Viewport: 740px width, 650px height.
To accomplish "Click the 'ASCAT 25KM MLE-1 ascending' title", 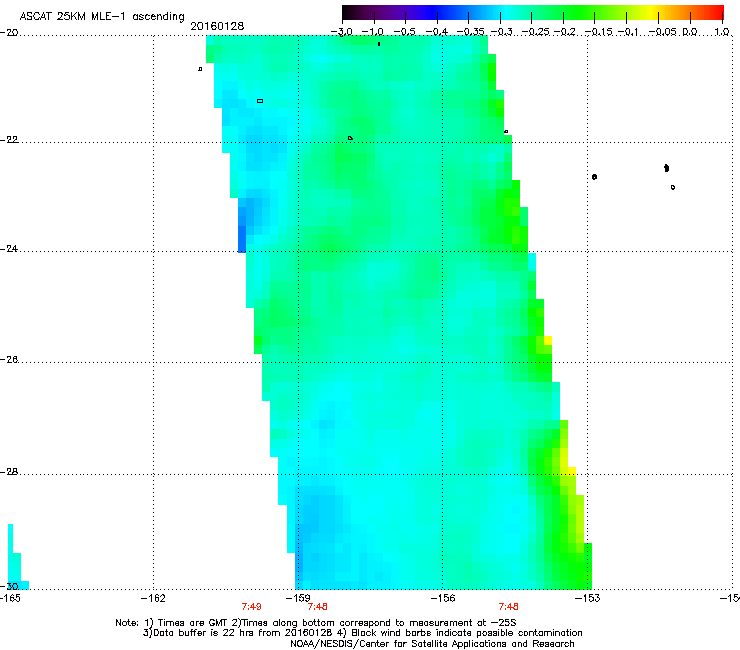I will [x=102, y=16].
